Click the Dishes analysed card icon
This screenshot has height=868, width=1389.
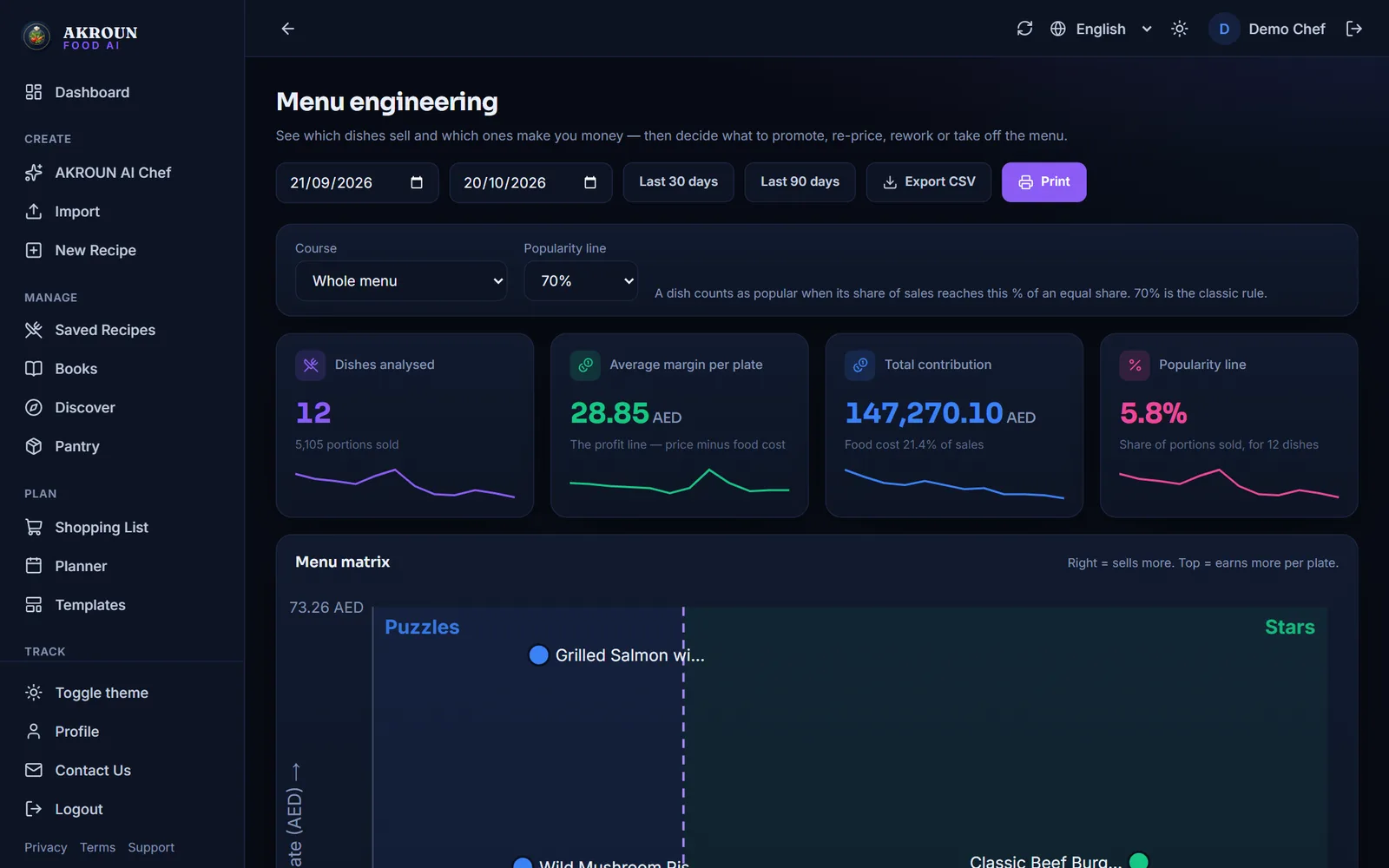[x=311, y=365]
